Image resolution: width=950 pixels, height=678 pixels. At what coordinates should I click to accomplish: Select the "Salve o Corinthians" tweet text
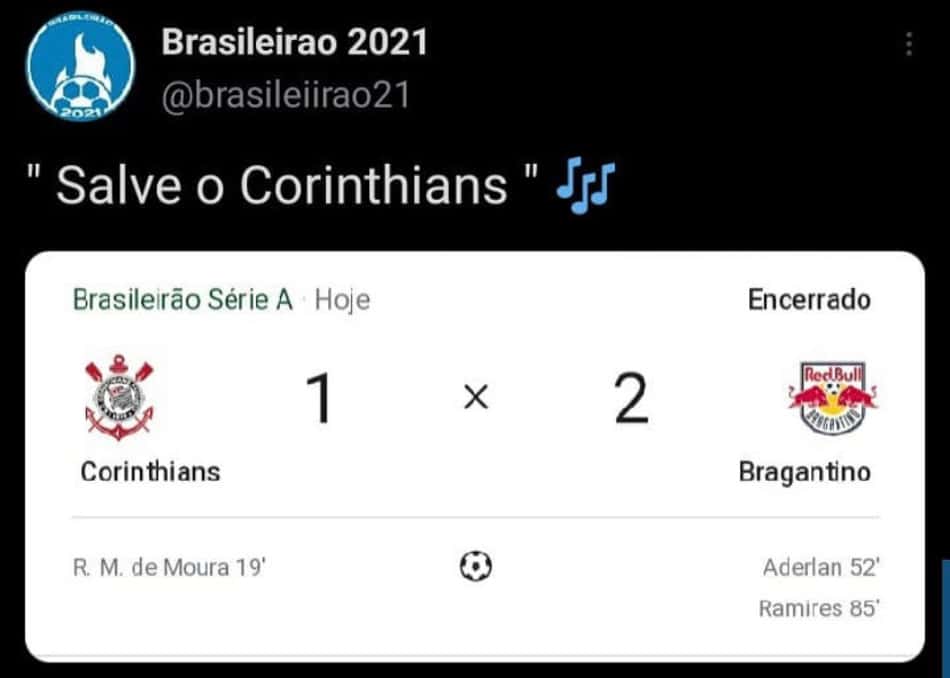(x=283, y=185)
